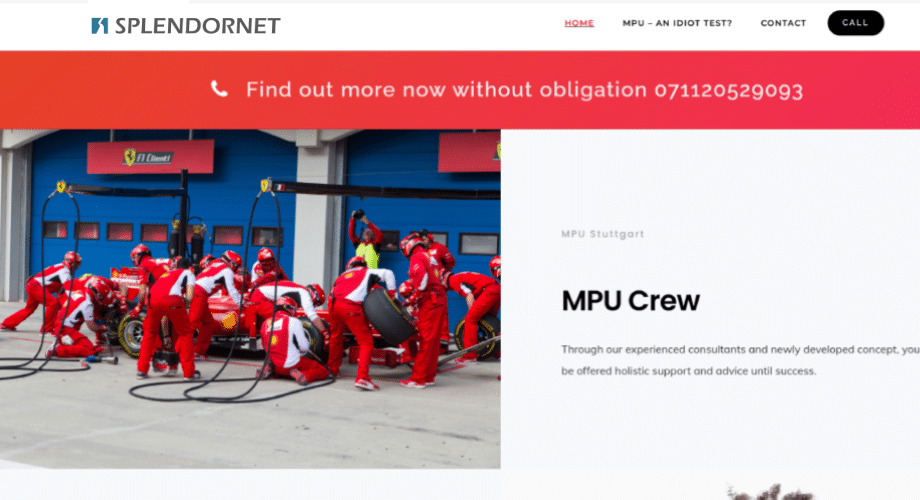Go to the Contact page
The width and height of the screenshot is (920, 500).
click(x=783, y=23)
